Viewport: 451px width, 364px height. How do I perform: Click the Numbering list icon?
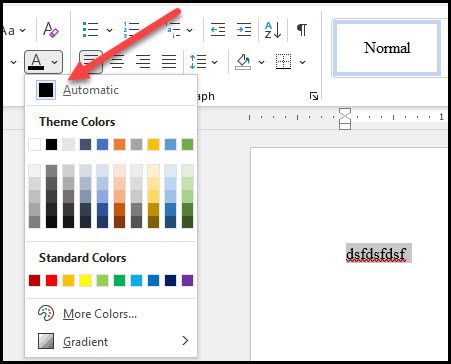coord(131,30)
